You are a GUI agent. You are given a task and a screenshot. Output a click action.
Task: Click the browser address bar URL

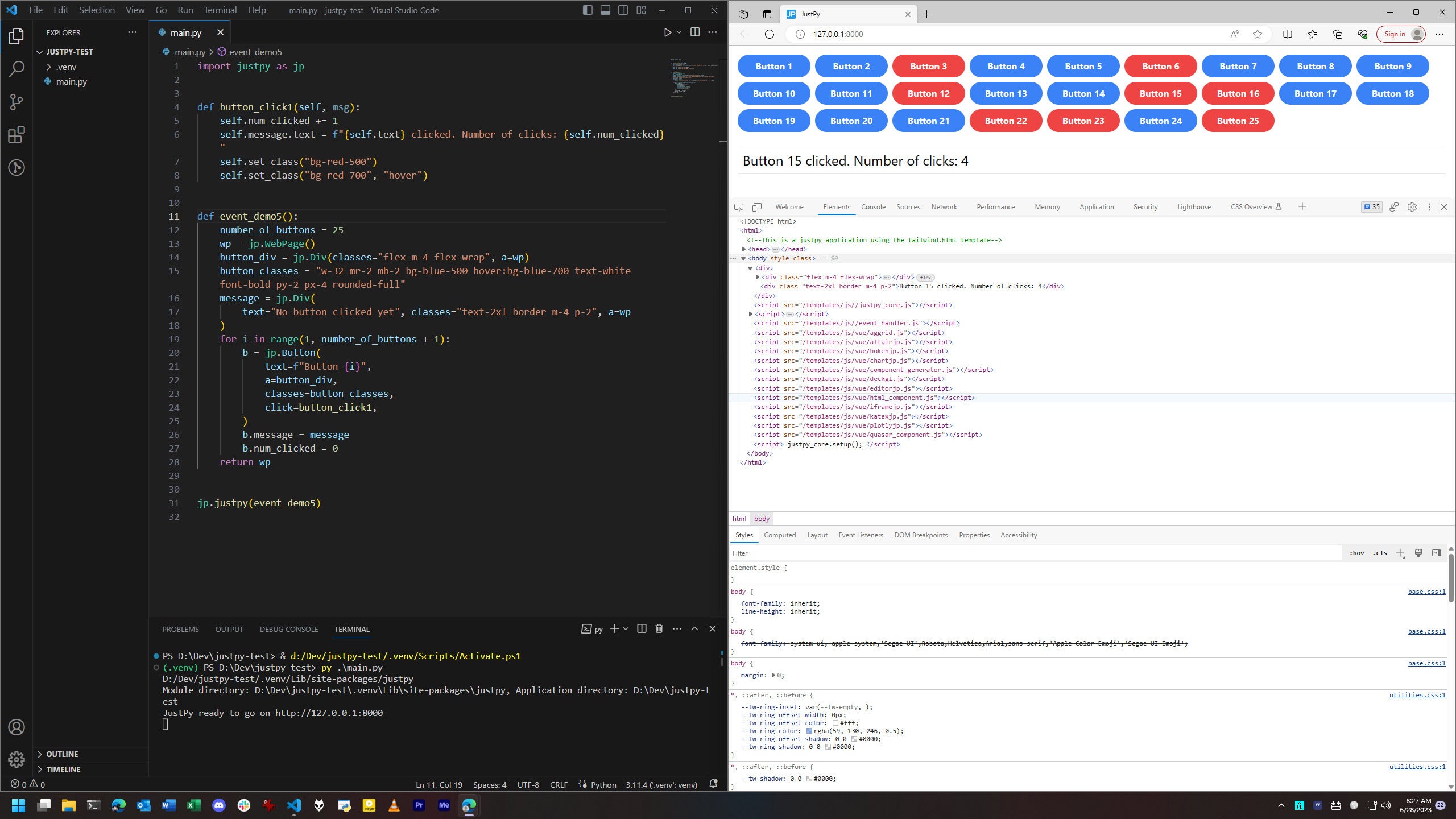click(x=838, y=34)
